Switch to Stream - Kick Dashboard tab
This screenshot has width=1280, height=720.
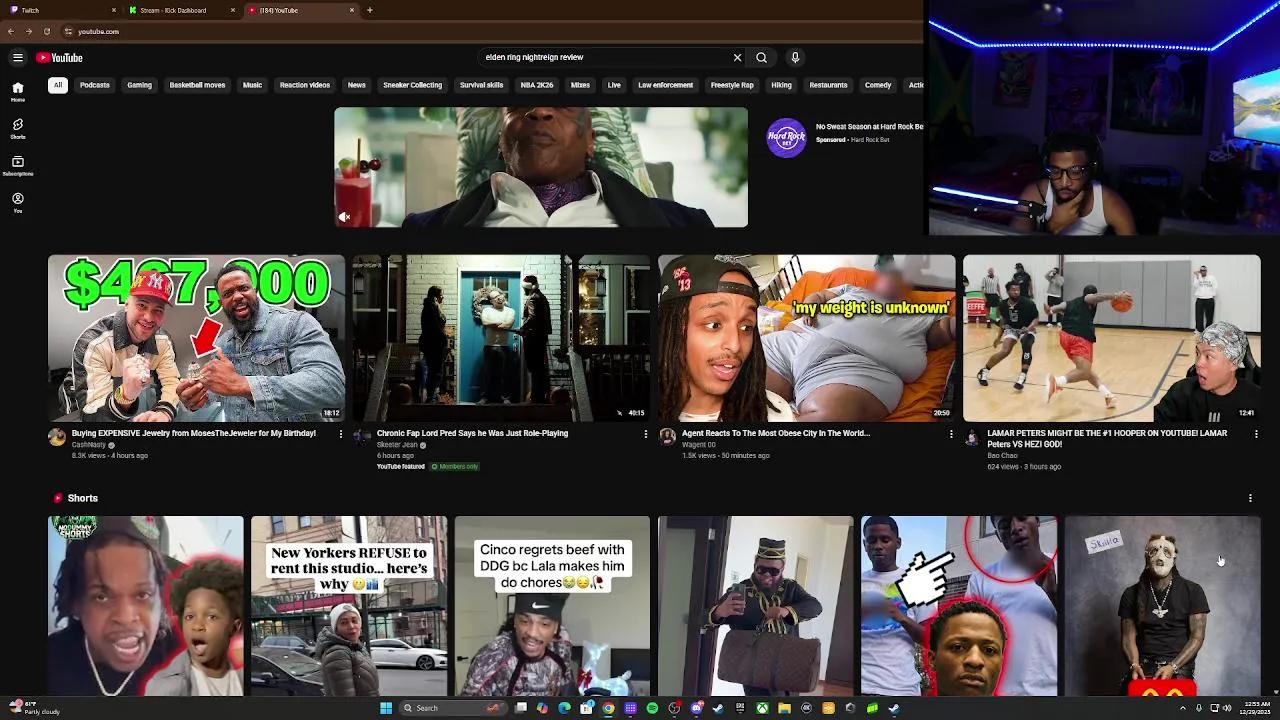178,10
